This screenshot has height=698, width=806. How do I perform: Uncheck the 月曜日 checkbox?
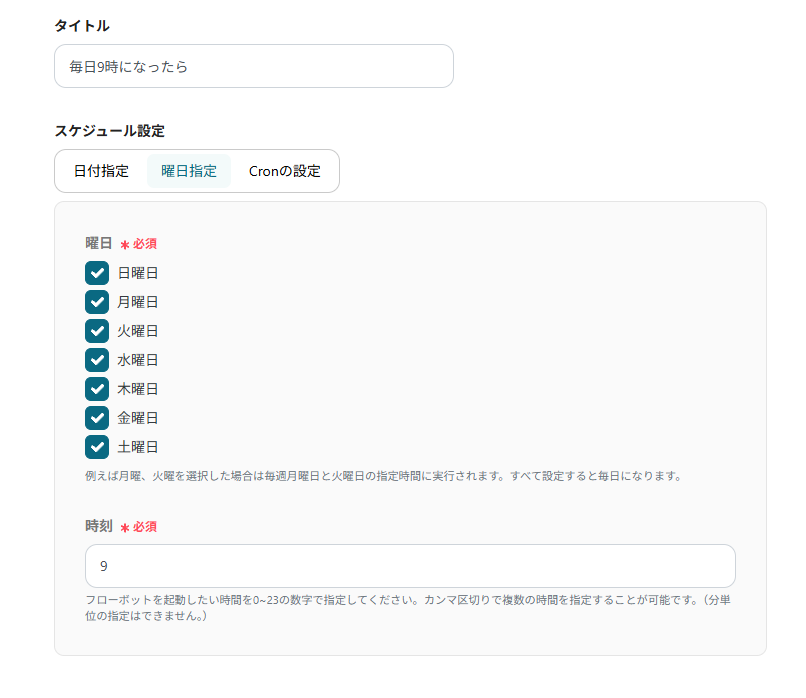click(97, 301)
